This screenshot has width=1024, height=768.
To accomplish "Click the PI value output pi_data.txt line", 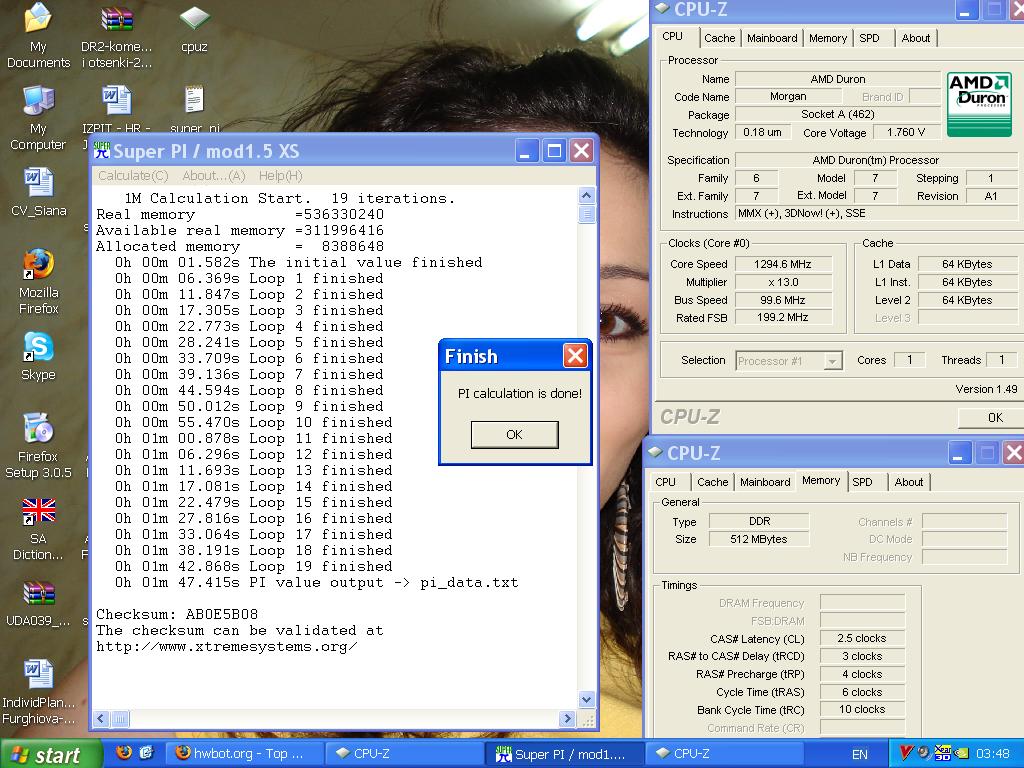I will (316, 583).
